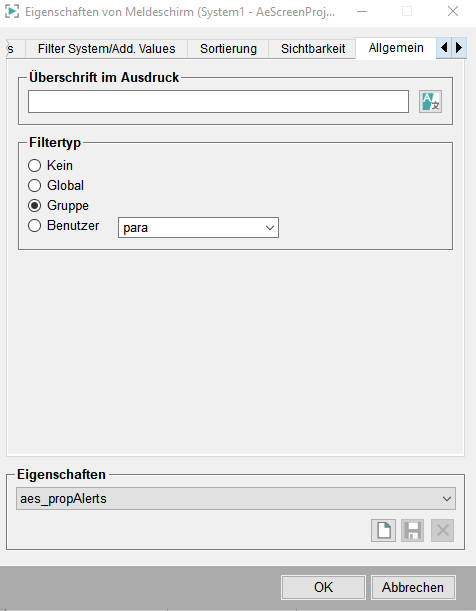Create new properties configuration with blank page icon
Viewport: 476px width, 611px height.
(383, 530)
